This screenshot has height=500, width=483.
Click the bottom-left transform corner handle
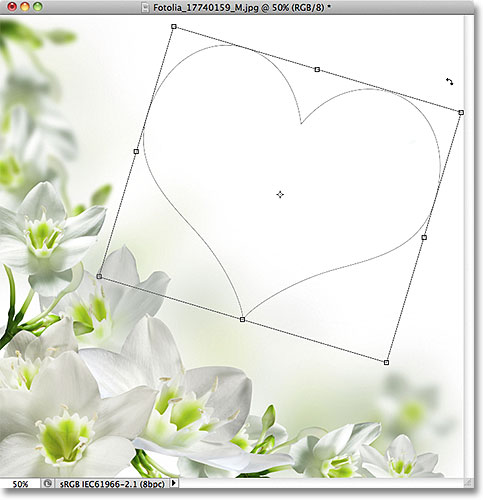[99, 276]
